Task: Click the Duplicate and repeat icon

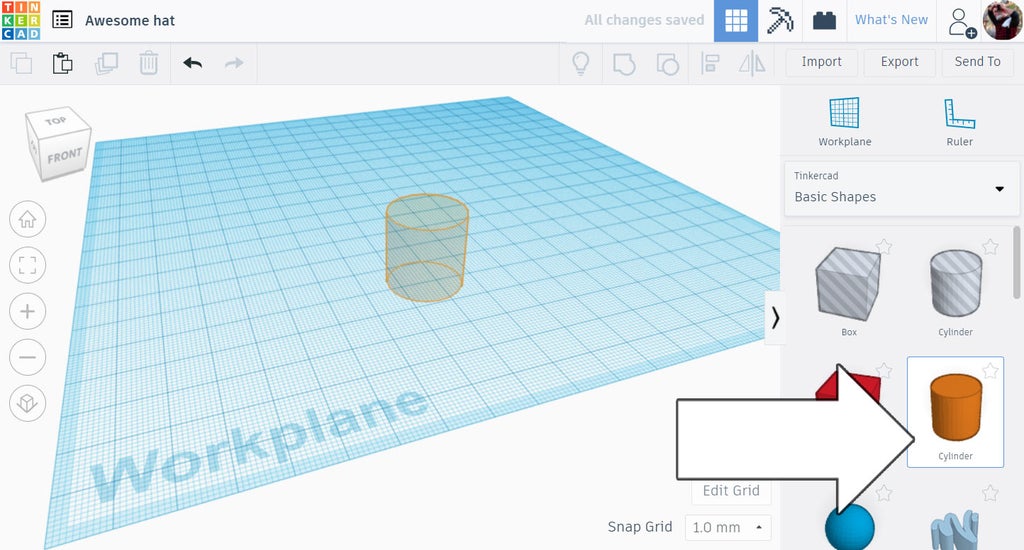Action: tap(106, 63)
